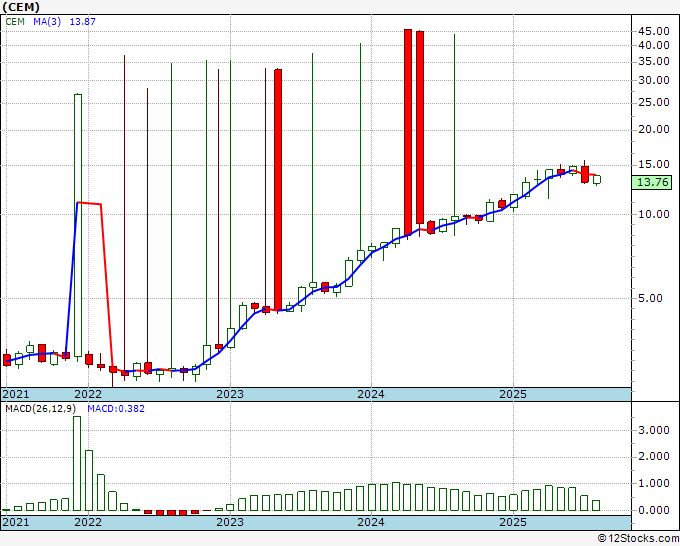The width and height of the screenshot is (680, 546).
Task: Click the 2025 marker on MACD timeline
Action: [x=513, y=522]
